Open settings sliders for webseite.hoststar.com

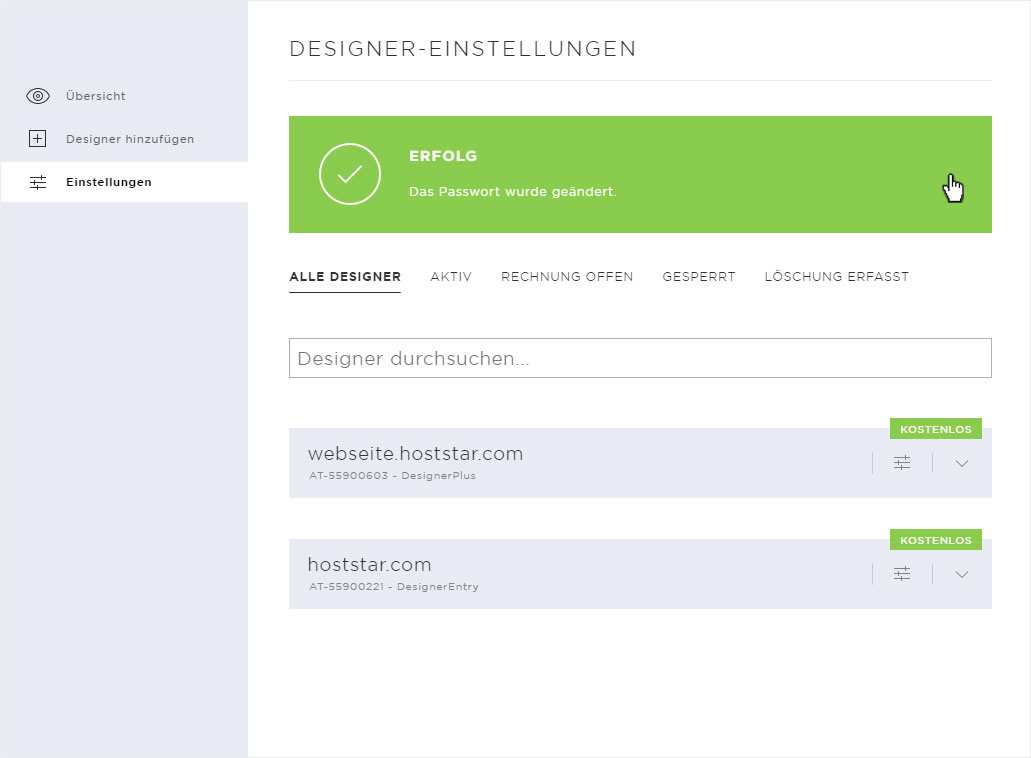click(902, 463)
